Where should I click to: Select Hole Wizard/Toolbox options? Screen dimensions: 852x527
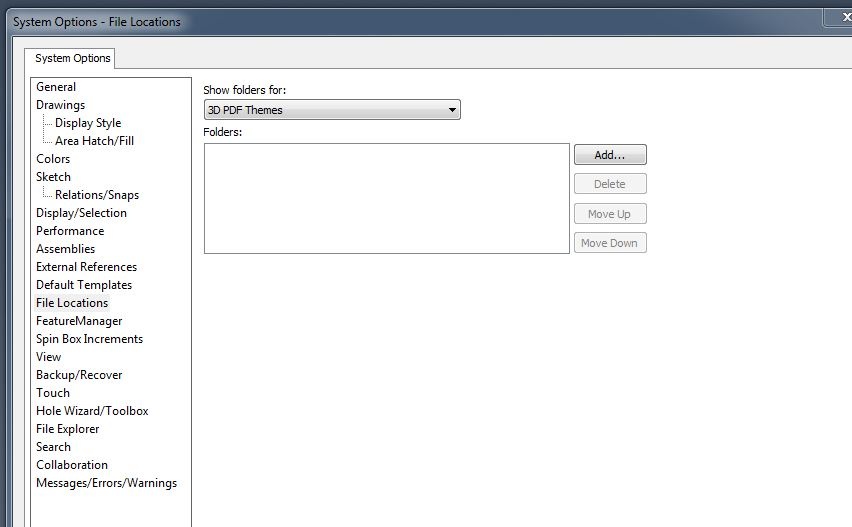92,411
